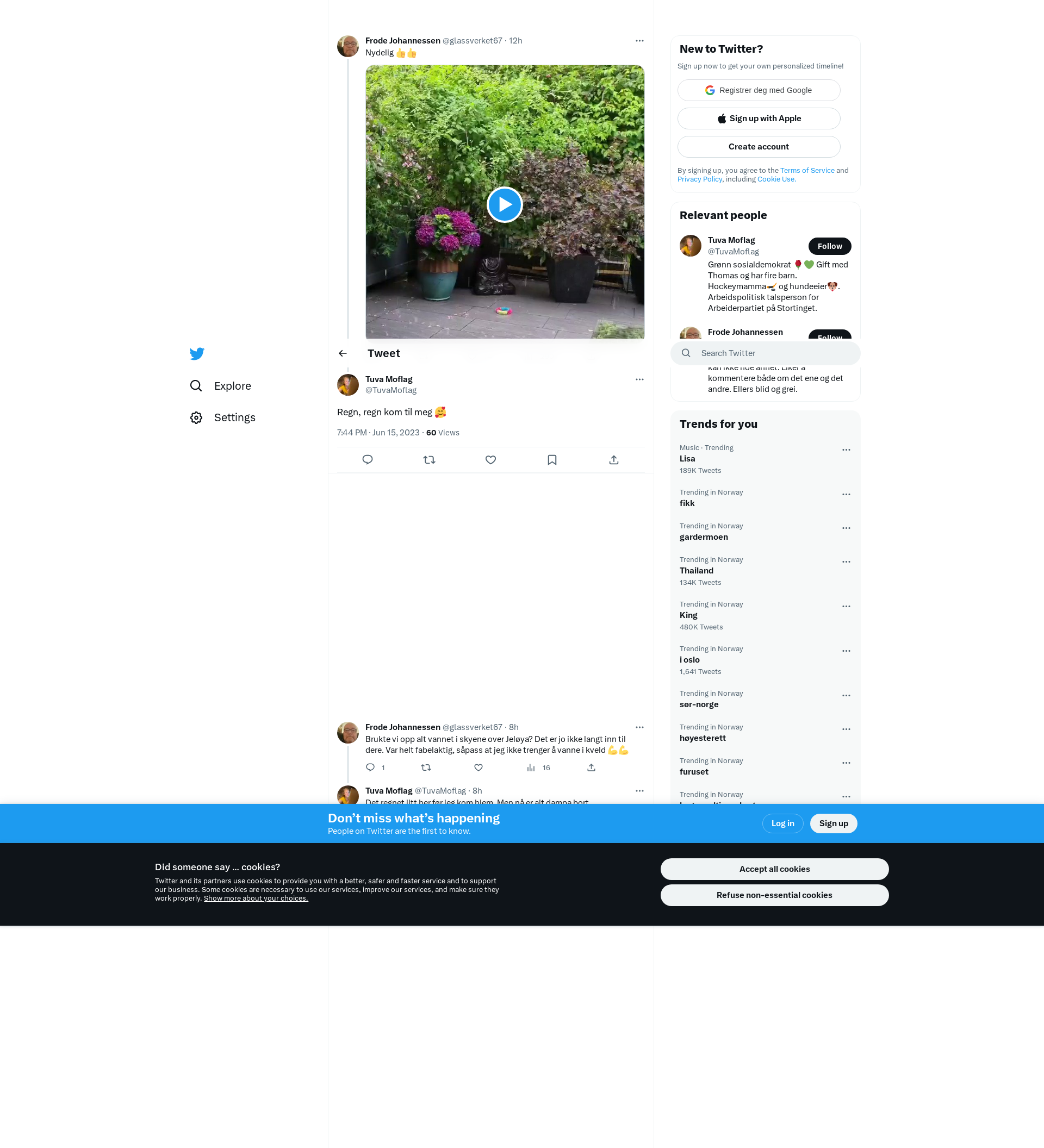Open Tuva Moflag's avatar on the main tweet
Viewport: 1044px width, 1148px height.
(347, 385)
